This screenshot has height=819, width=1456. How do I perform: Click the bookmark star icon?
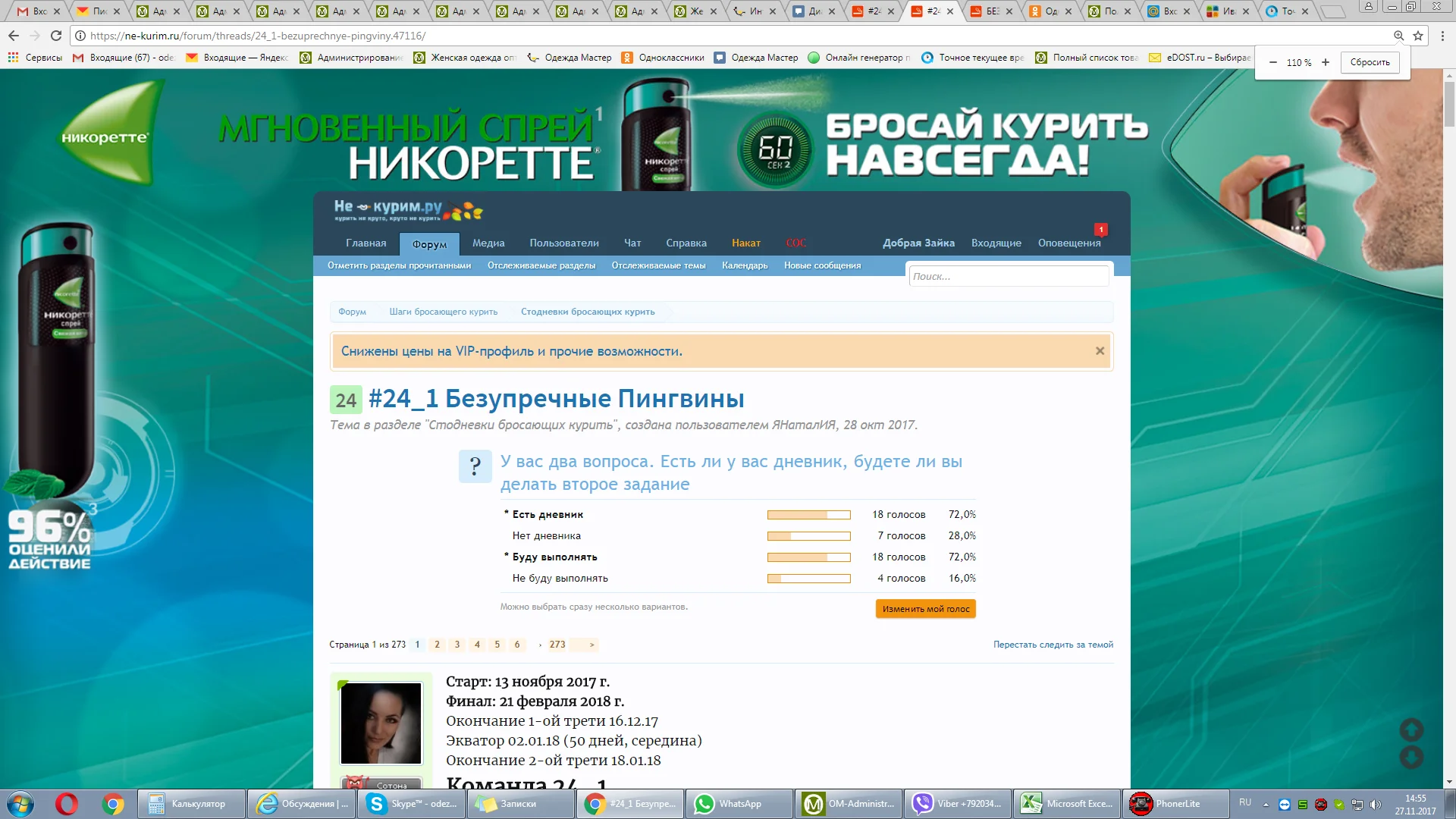point(1418,36)
